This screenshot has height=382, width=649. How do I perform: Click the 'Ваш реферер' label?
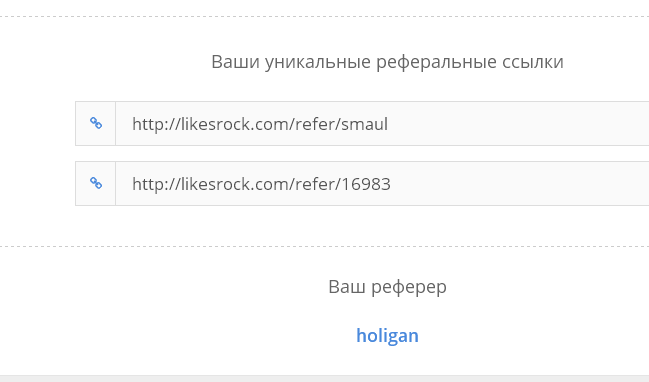coord(387,287)
